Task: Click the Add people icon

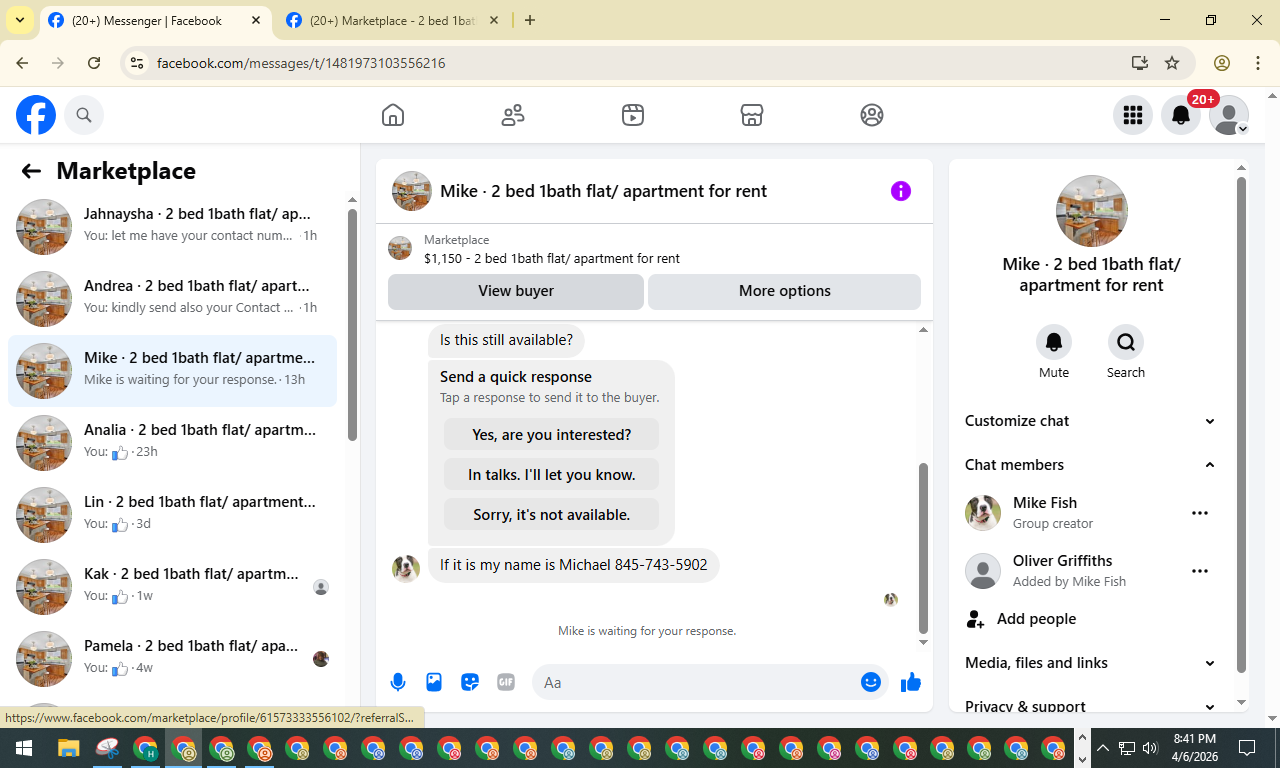Action: [975, 619]
